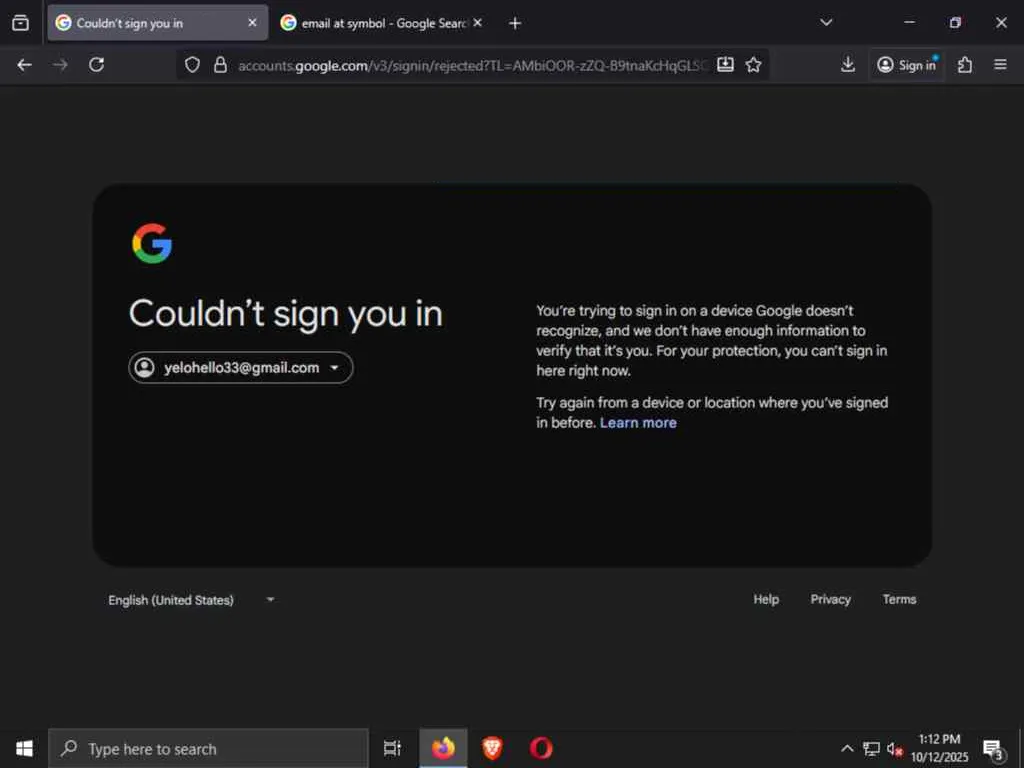Open the yelohello33@gmail.com account selector
Screen dimensions: 1024x768
tap(241, 368)
